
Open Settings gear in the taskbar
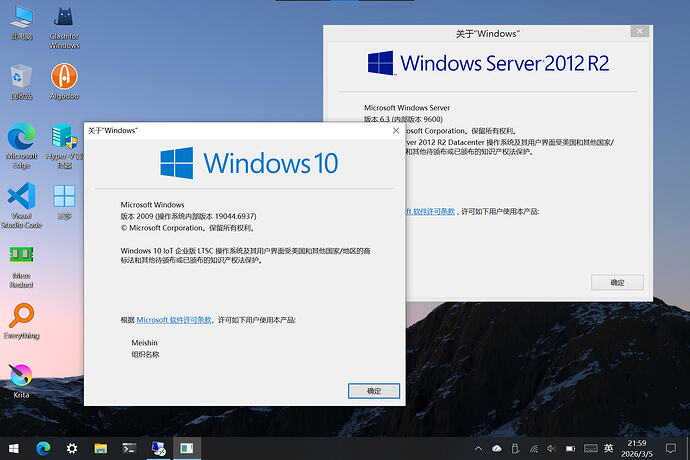[72, 449]
